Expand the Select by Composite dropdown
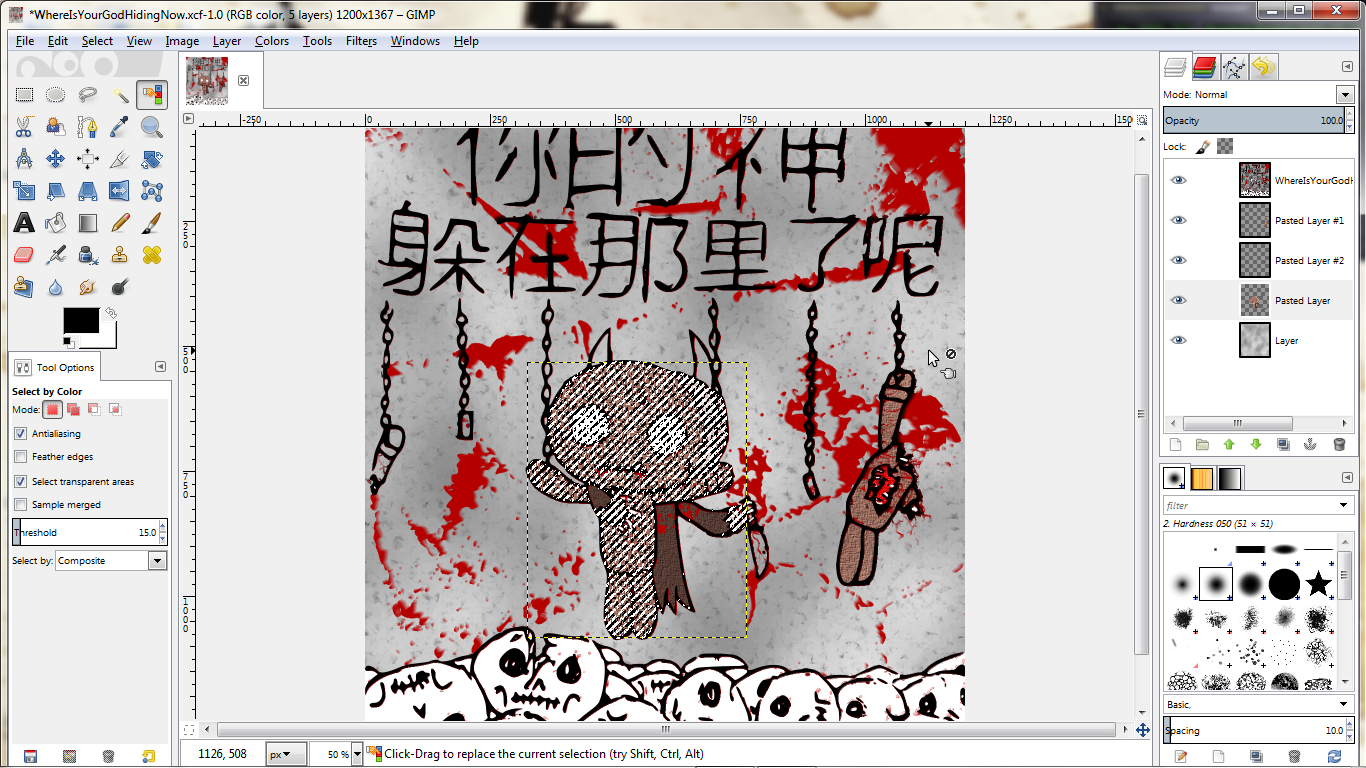1366x768 pixels. pos(157,561)
